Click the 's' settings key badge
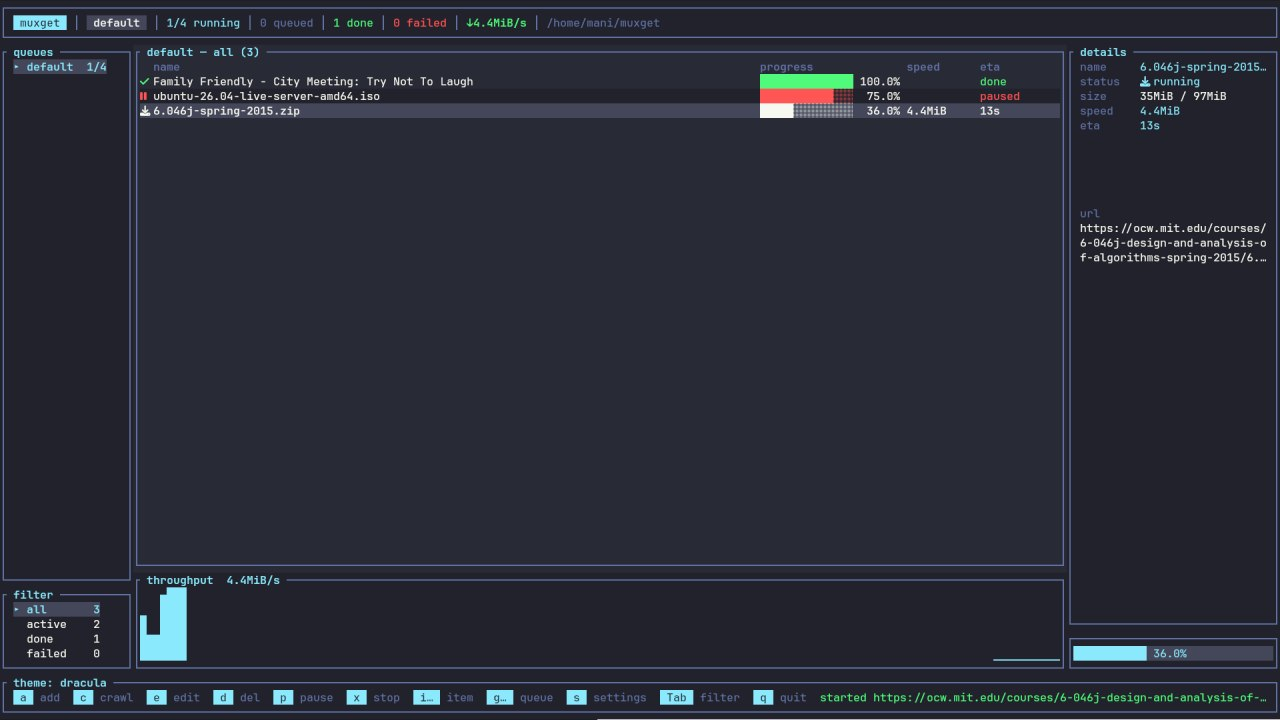Viewport: 1280px width, 720px height. (576, 698)
